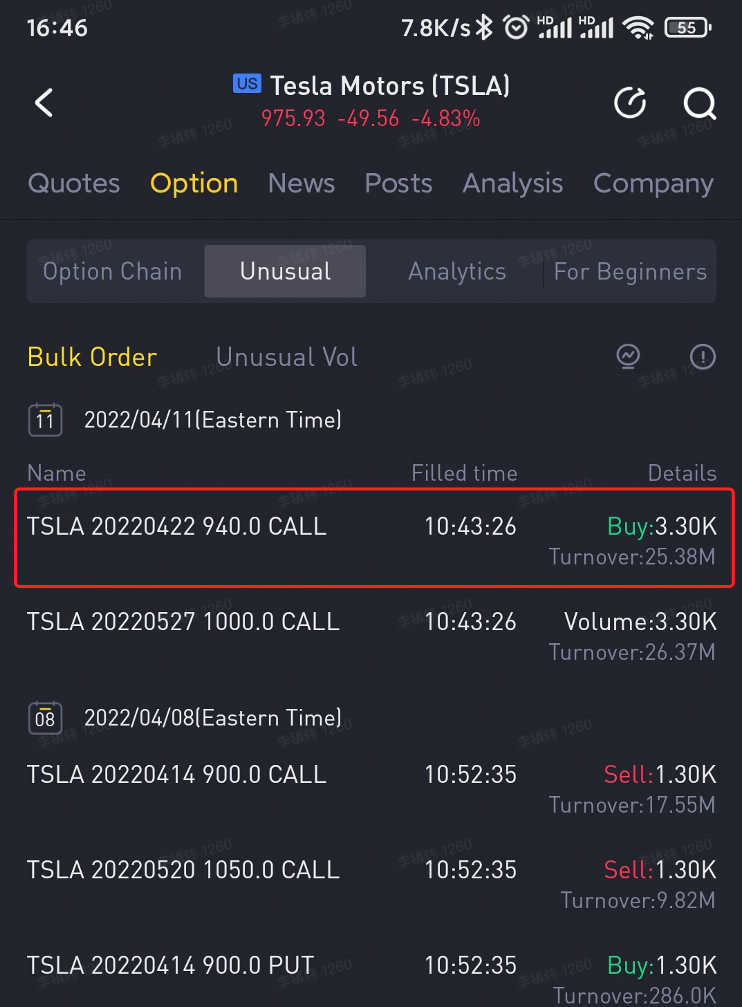Switch to the Option Chain segment

[113, 271]
